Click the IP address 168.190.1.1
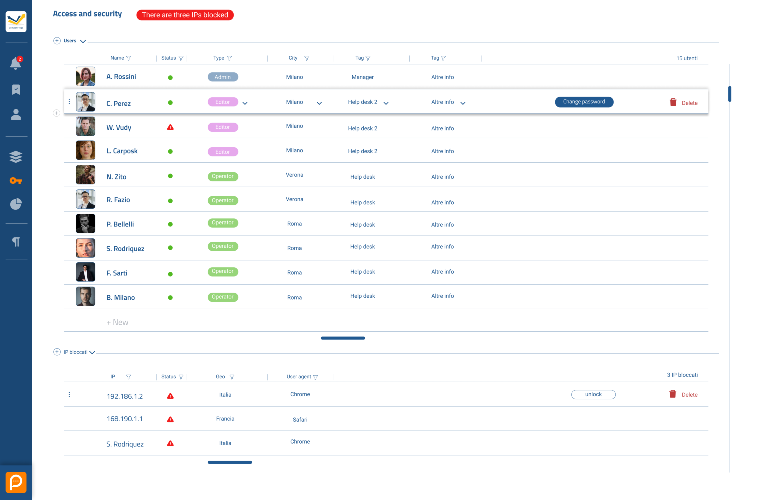 click(x=125, y=419)
